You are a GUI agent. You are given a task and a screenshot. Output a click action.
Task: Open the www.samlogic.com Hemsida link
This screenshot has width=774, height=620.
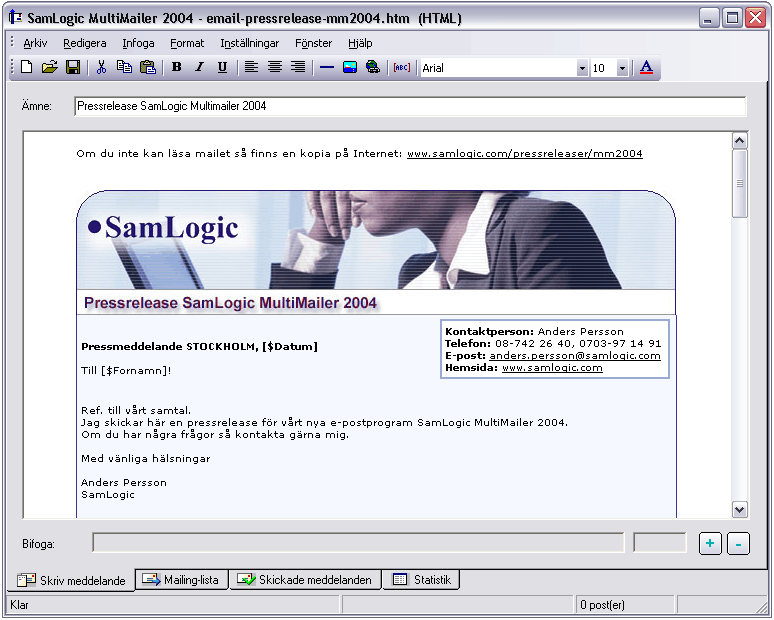pos(552,368)
